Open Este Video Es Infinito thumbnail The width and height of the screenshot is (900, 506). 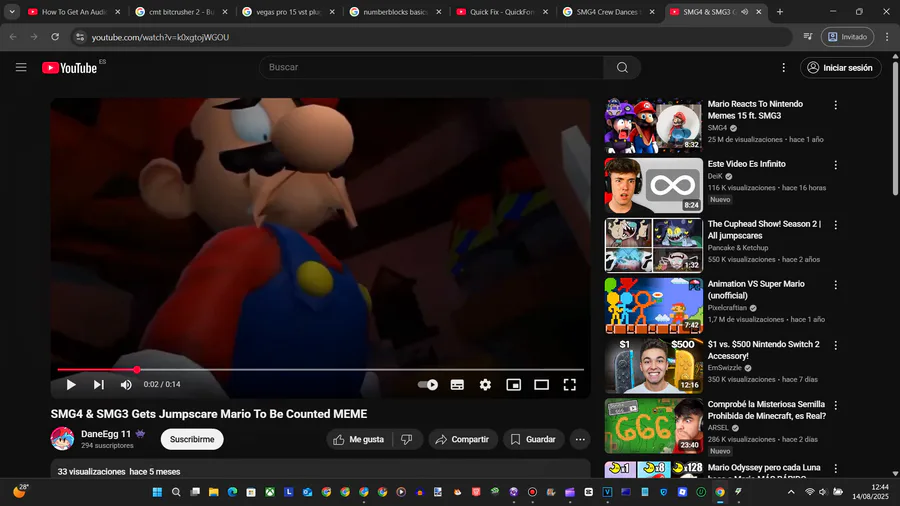pos(653,185)
